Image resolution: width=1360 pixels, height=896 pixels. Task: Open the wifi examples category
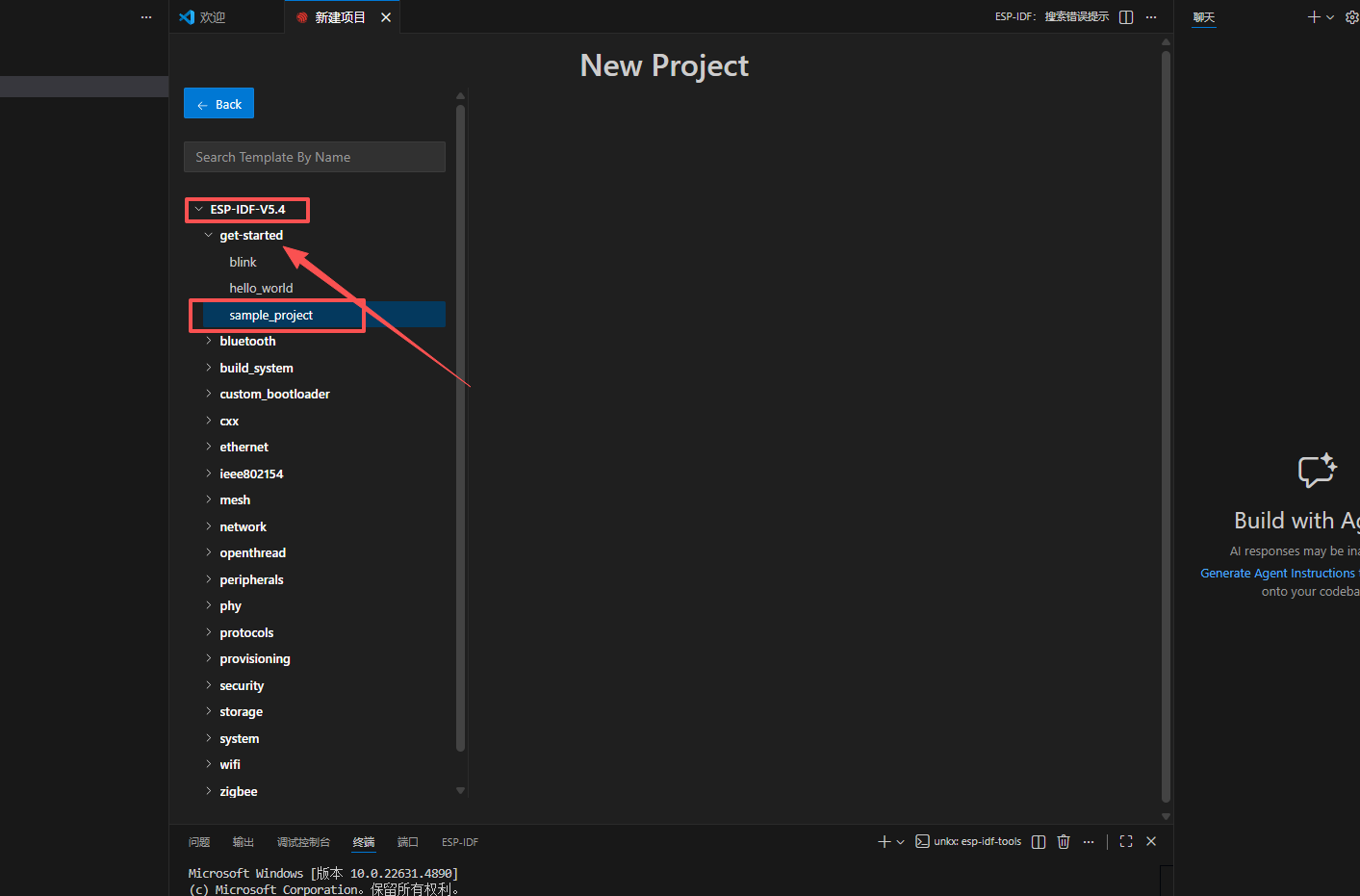pyautogui.click(x=230, y=764)
